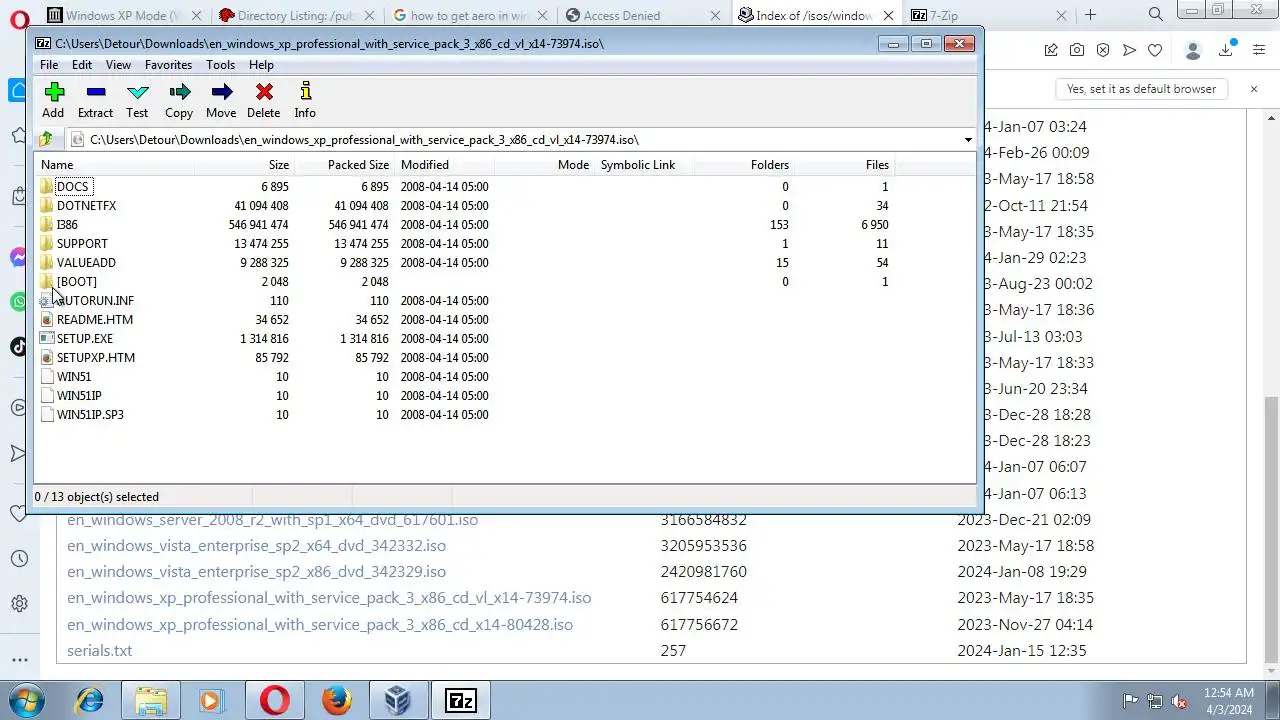Select the DOTNETFX folder
This screenshot has width=1280, height=720.
point(86,206)
